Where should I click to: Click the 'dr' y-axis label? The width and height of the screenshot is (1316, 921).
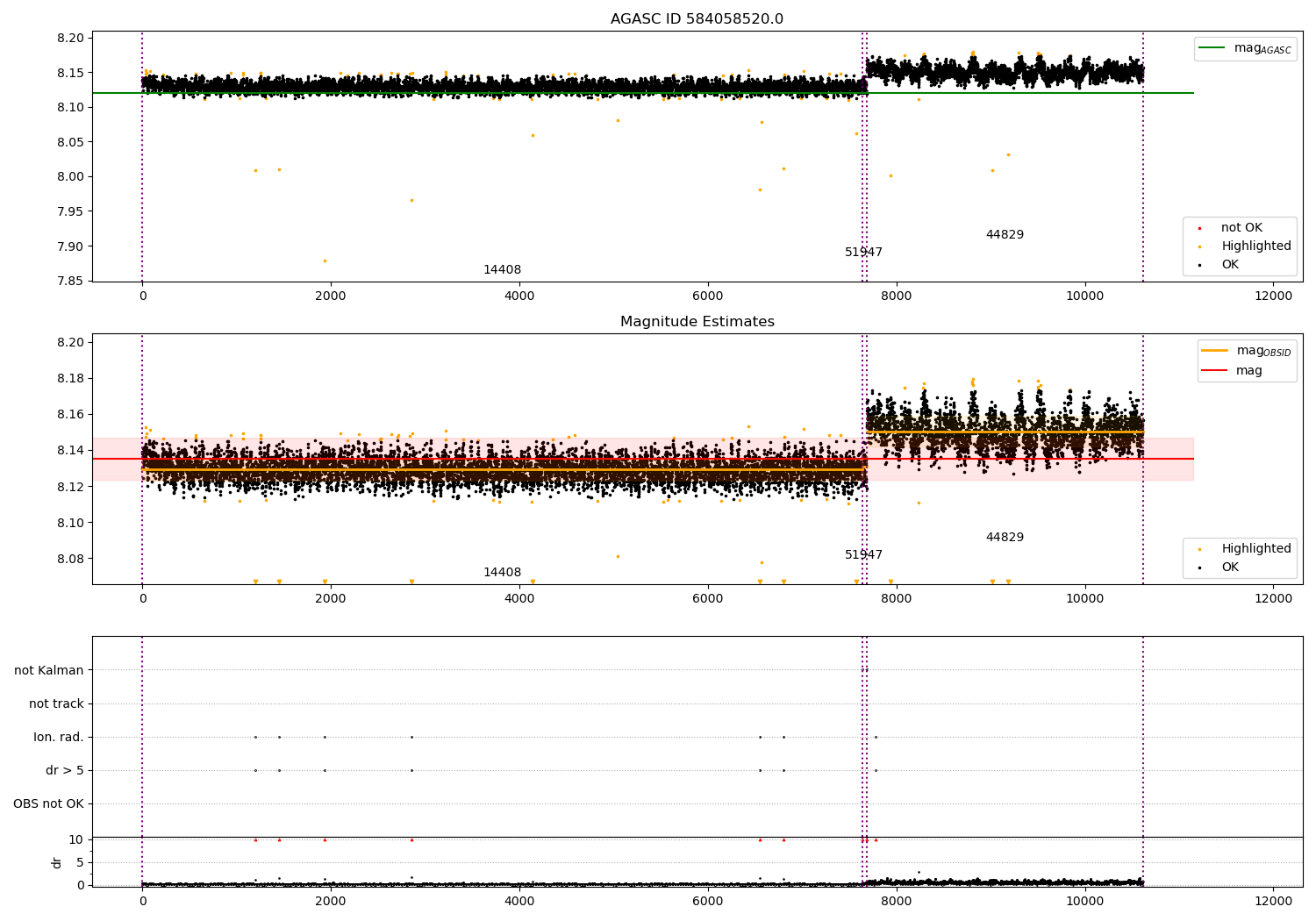click(x=57, y=862)
